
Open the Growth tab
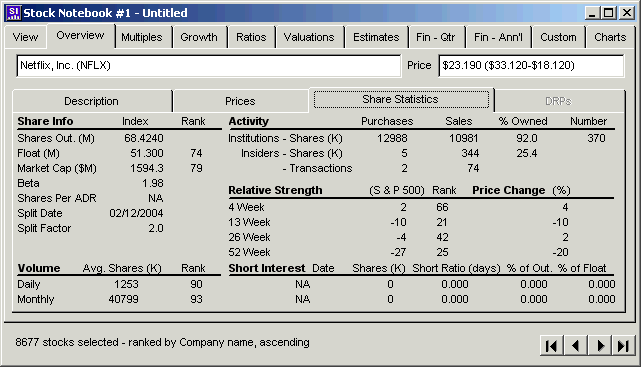click(199, 37)
